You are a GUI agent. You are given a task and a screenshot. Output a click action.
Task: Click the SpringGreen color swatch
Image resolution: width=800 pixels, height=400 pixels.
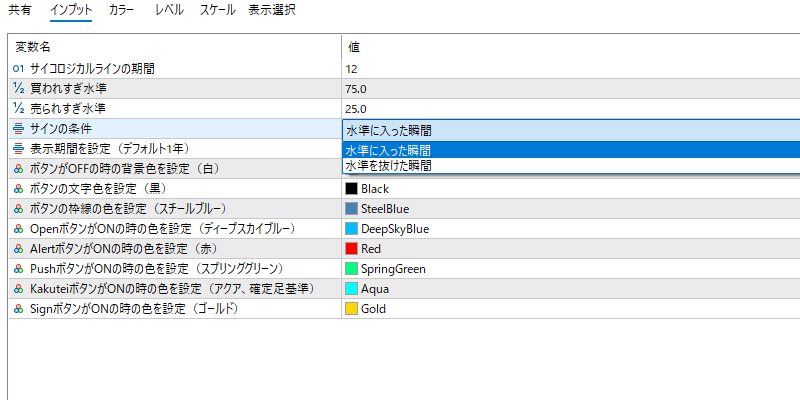tap(352, 269)
